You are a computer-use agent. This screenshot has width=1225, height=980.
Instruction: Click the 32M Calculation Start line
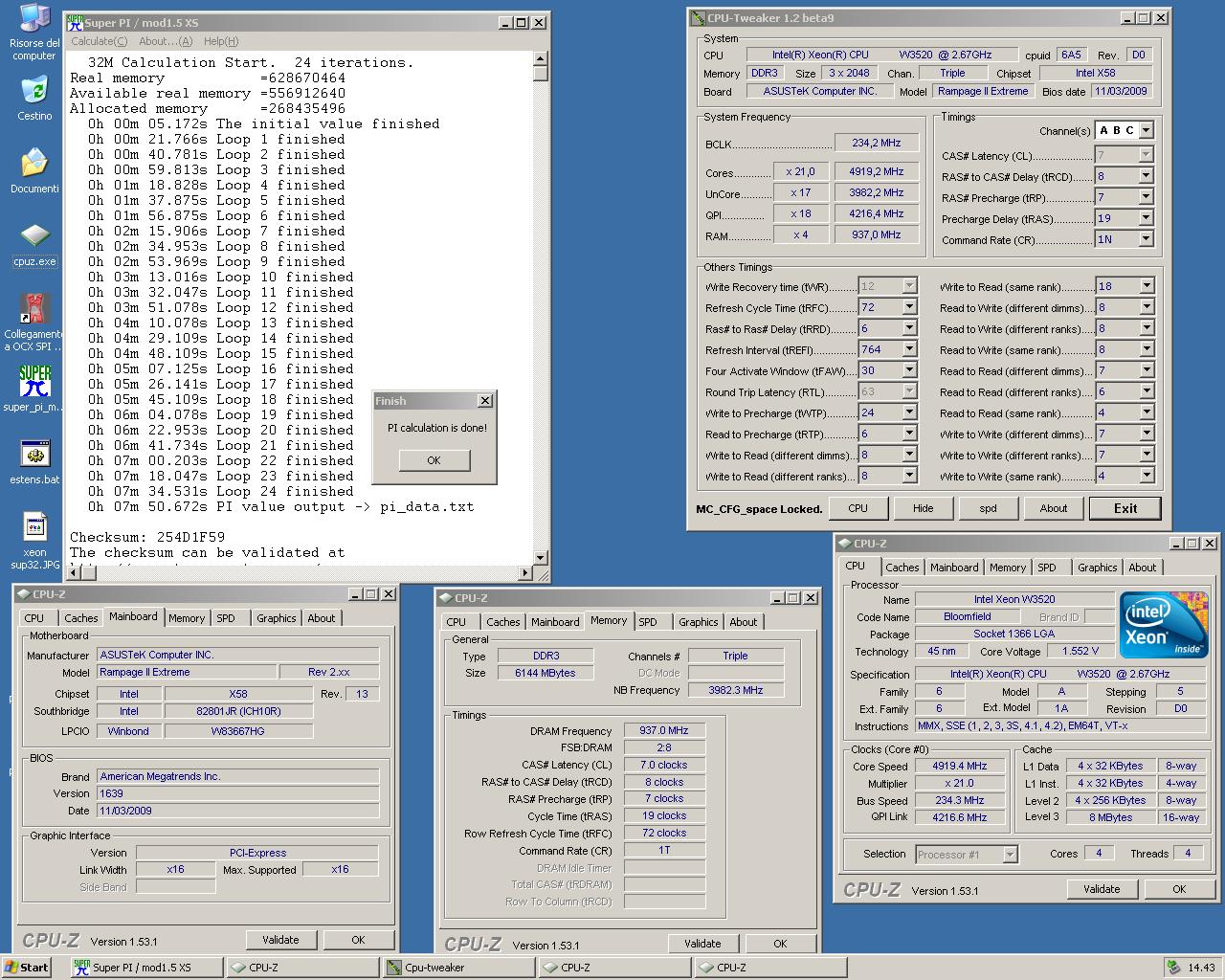pyautogui.click(x=251, y=62)
